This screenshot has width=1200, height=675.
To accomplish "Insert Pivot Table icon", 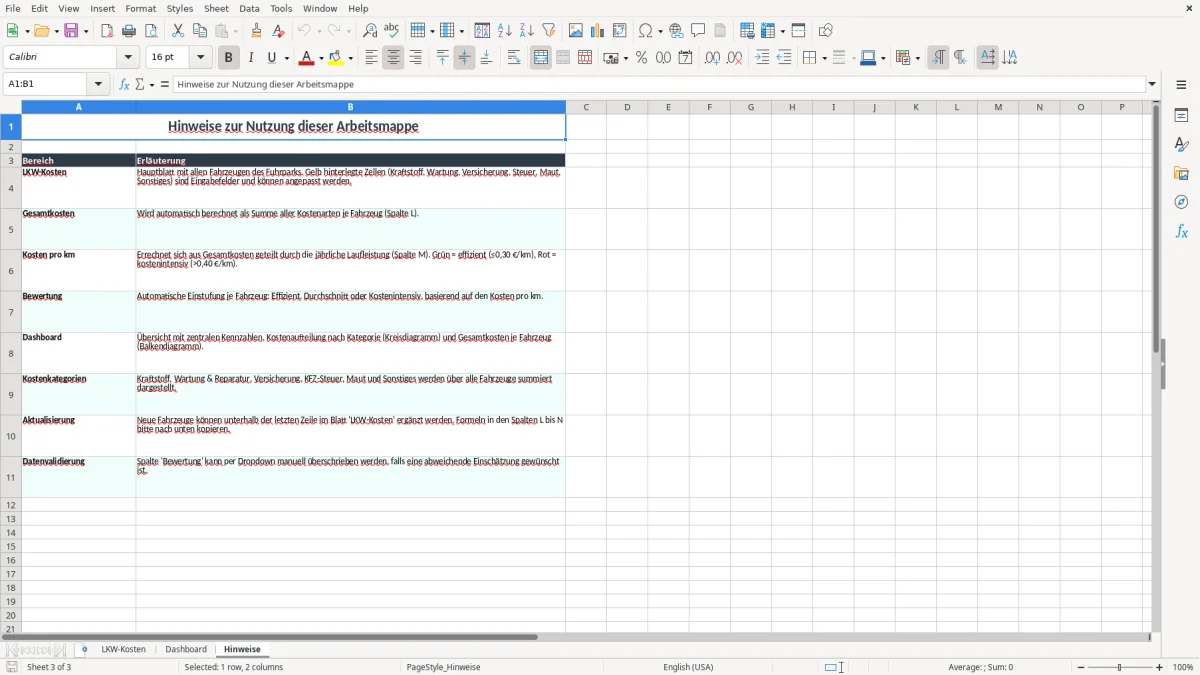I will pyautogui.click(x=620, y=31).
